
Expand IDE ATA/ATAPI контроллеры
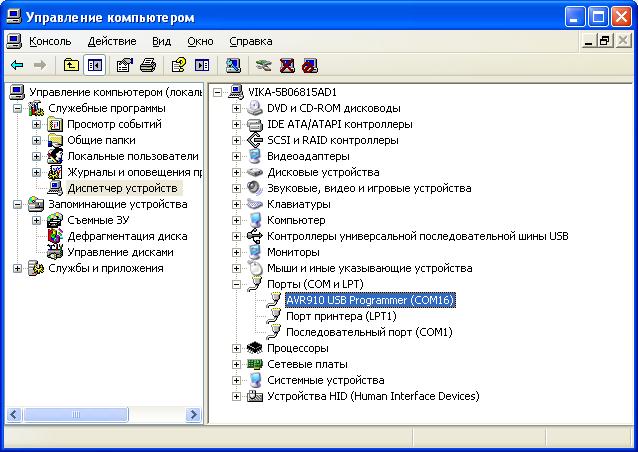[x=236, y=124]
